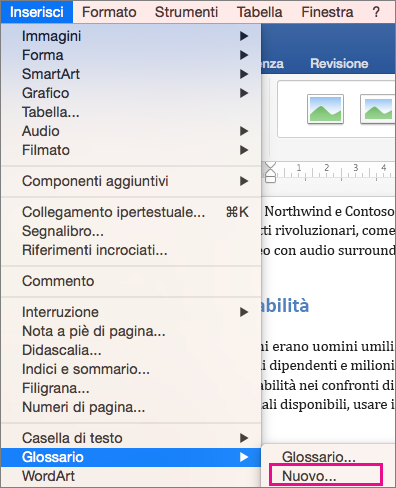
Task: Expand Componenti aggiuntivi submenu
Action: point(131,181)
